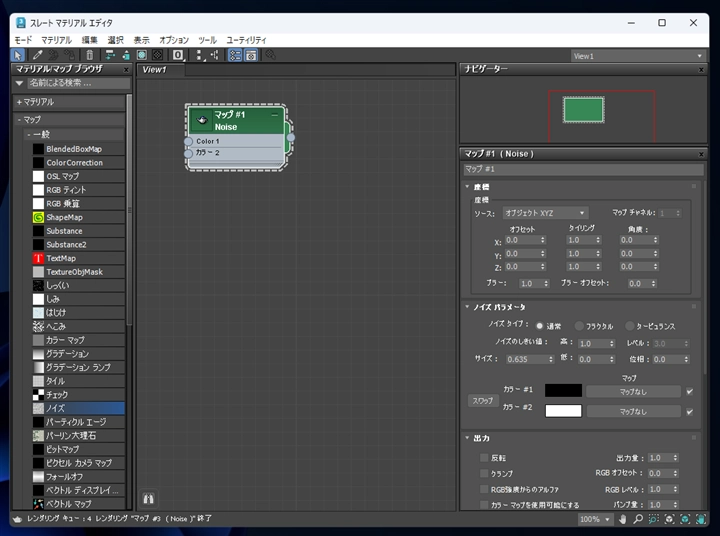
Task: Click Move Children toolbar icon
Action: point(110,55)
